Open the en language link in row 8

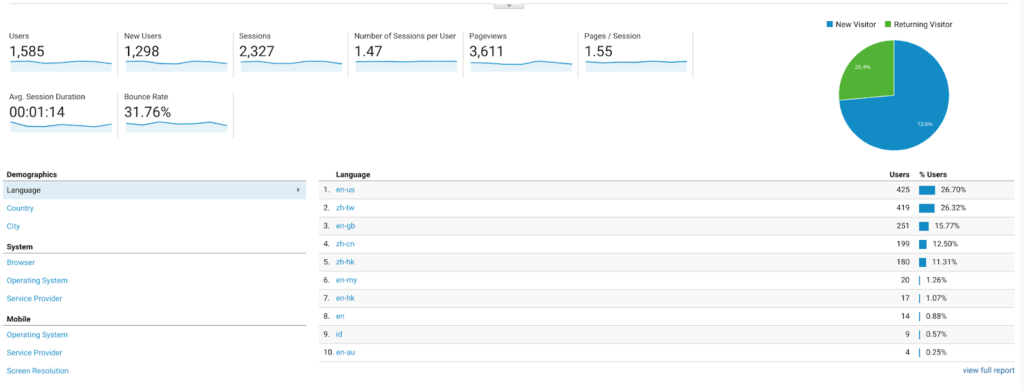click(x=340, y=316)
